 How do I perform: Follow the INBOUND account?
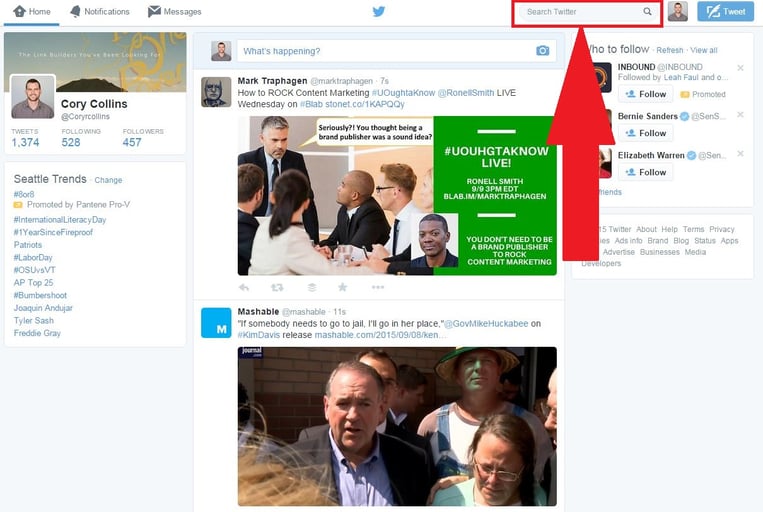tap(645, 94)
